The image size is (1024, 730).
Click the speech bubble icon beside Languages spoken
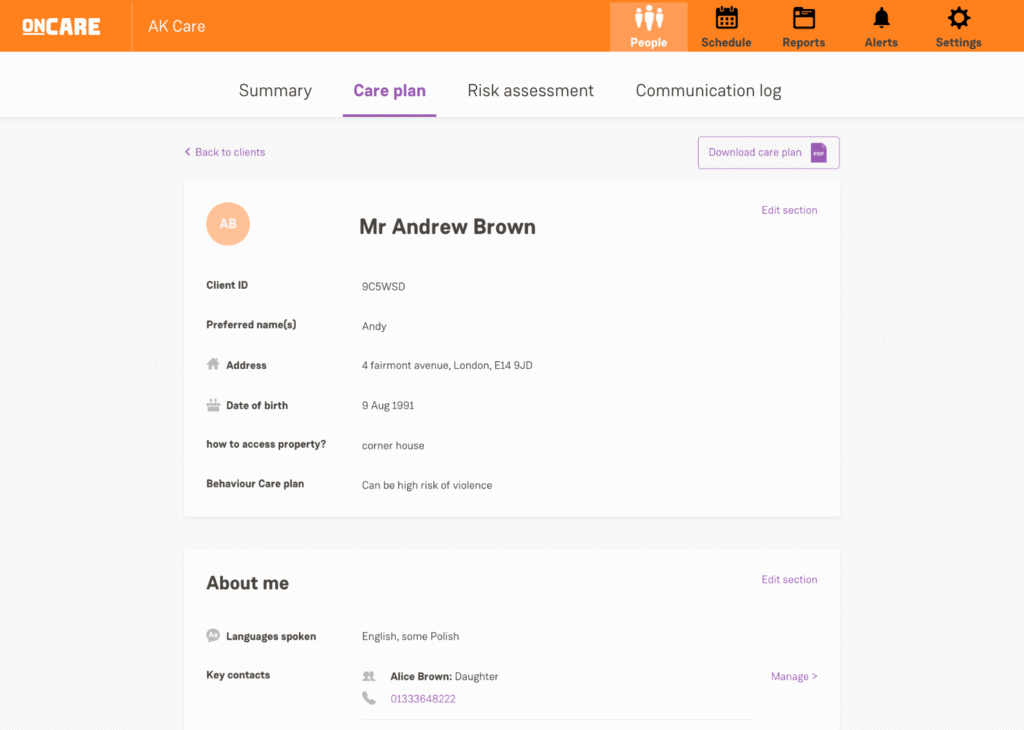point(213,635)
